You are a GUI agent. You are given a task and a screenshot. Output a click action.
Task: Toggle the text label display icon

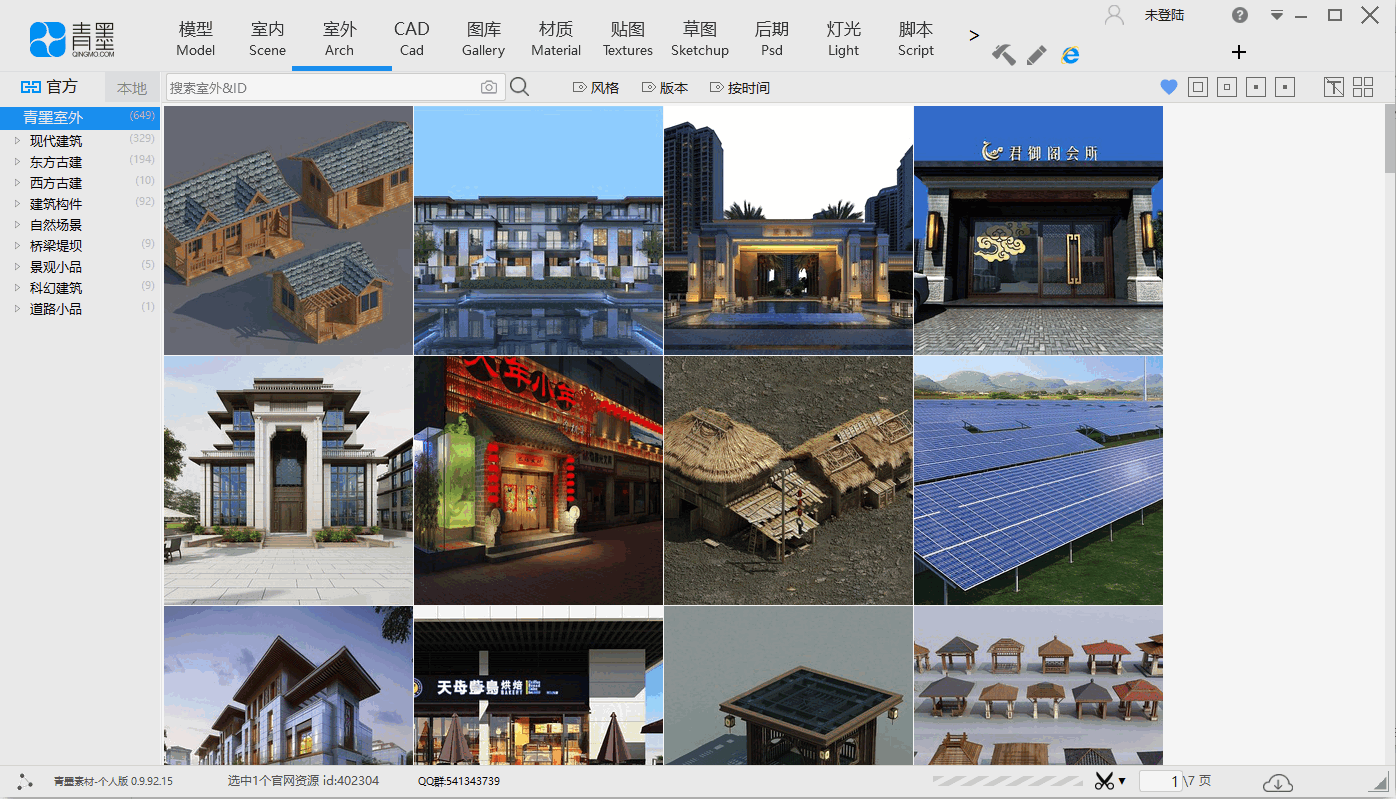(1334, 88)
